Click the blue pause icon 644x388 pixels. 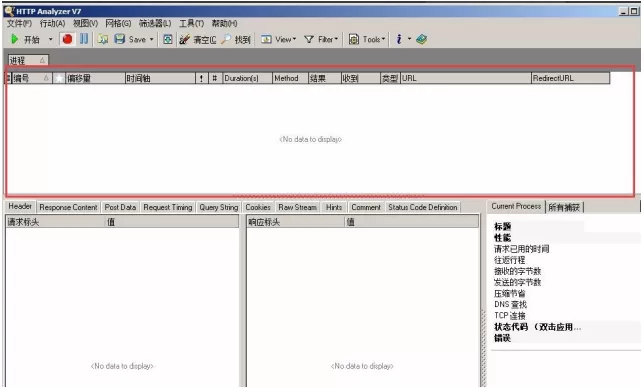click(84, 39)
